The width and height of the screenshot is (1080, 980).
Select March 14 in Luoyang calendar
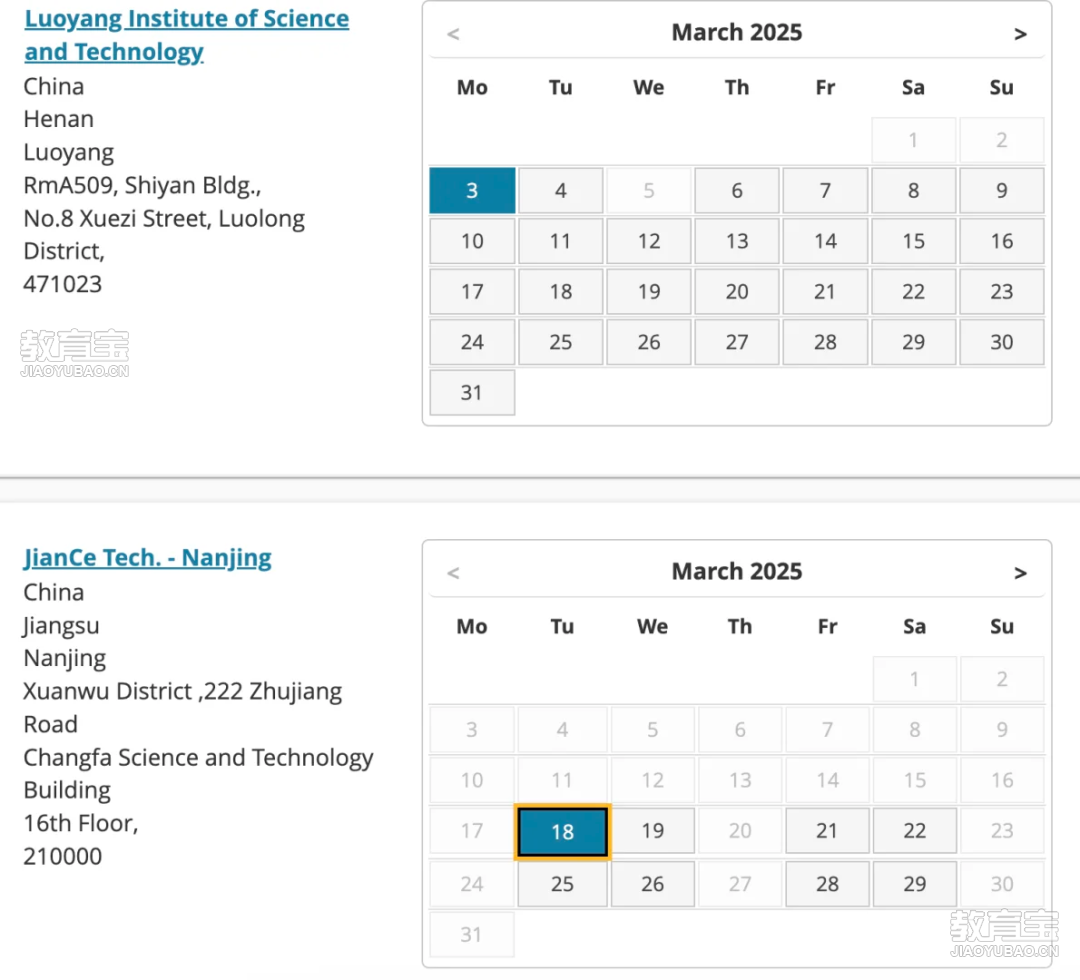coord(825,241)
